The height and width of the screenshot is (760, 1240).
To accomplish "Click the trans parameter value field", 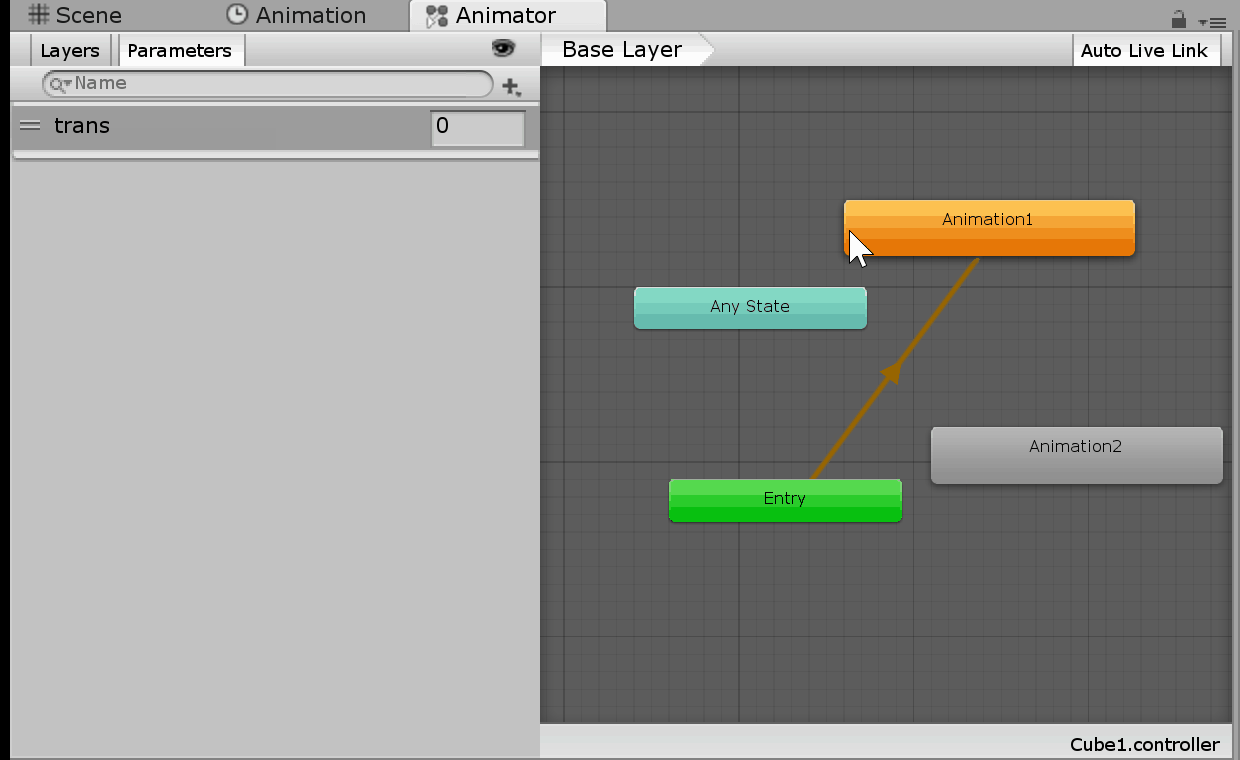I will tap(477, 127).
